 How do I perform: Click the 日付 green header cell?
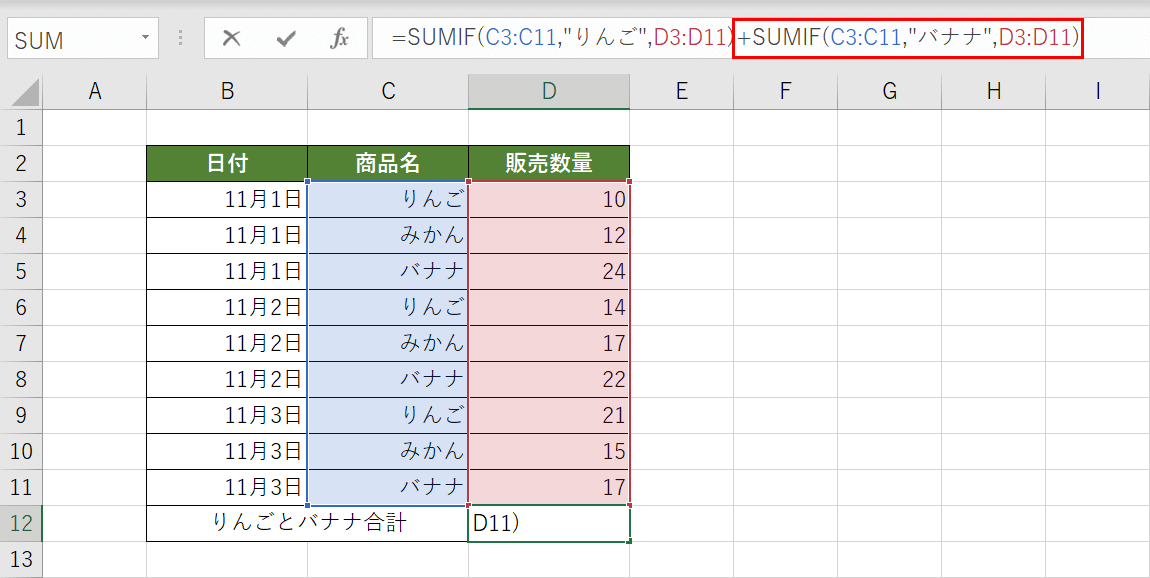pyautogui.click(x=226, y=163)
